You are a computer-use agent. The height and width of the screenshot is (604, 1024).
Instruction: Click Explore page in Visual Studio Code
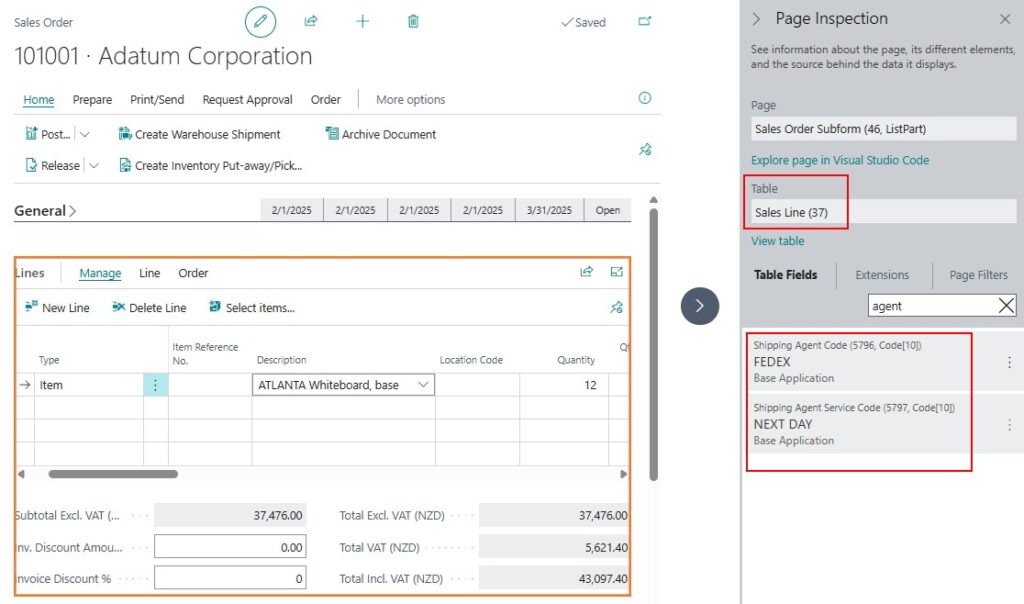839,160
